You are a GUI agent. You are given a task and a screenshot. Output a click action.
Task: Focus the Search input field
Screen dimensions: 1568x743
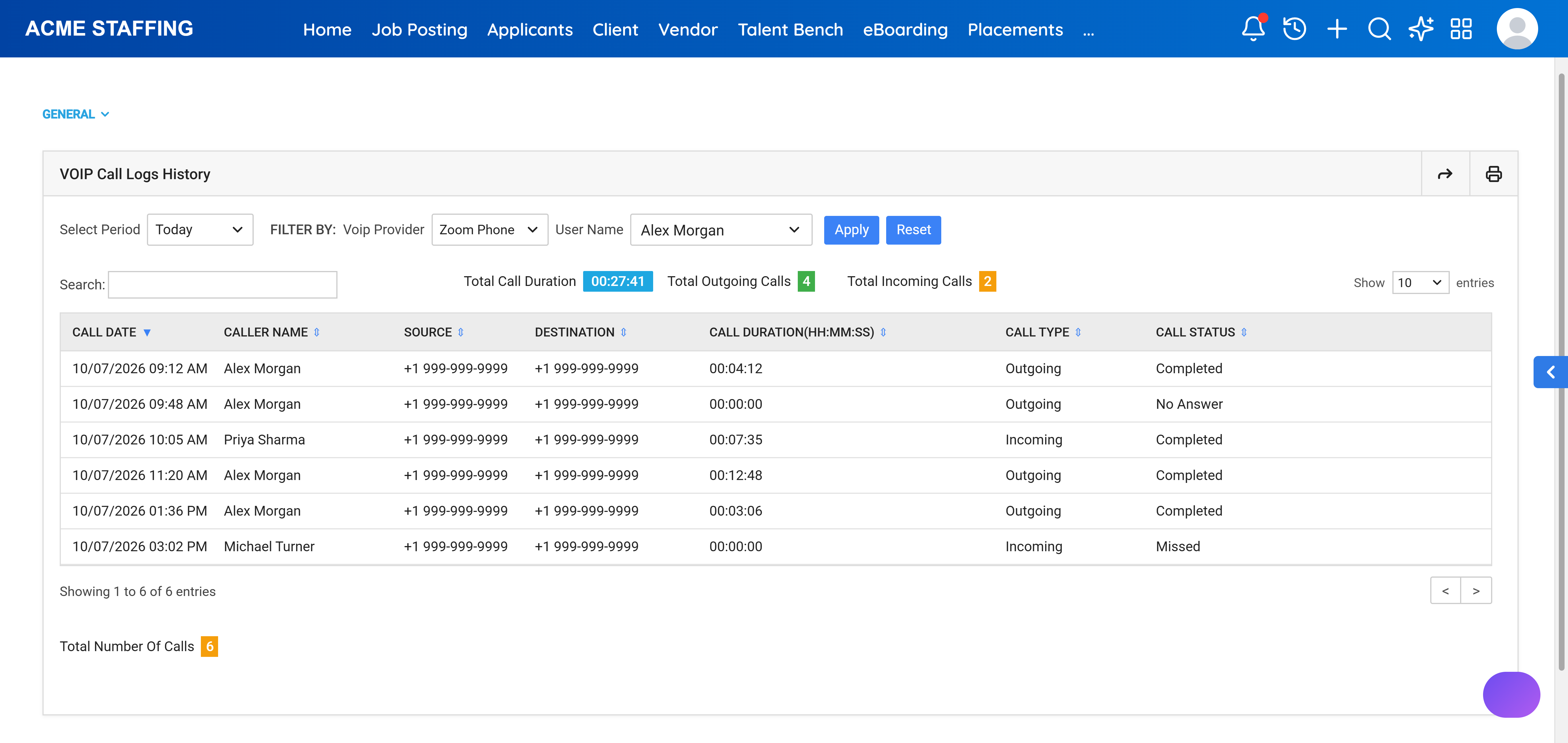pyautogui.click(x=222, y=285)
